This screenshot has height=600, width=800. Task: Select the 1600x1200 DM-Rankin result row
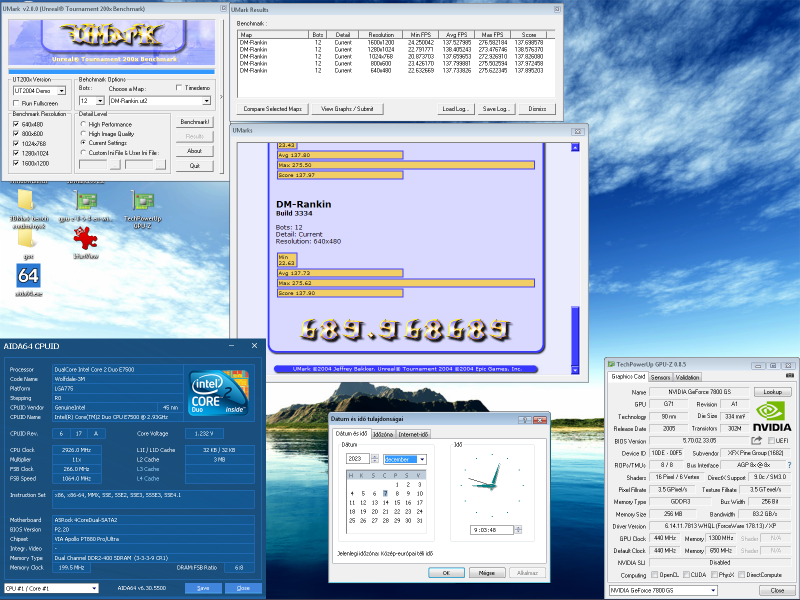click(x=396, y=43)
